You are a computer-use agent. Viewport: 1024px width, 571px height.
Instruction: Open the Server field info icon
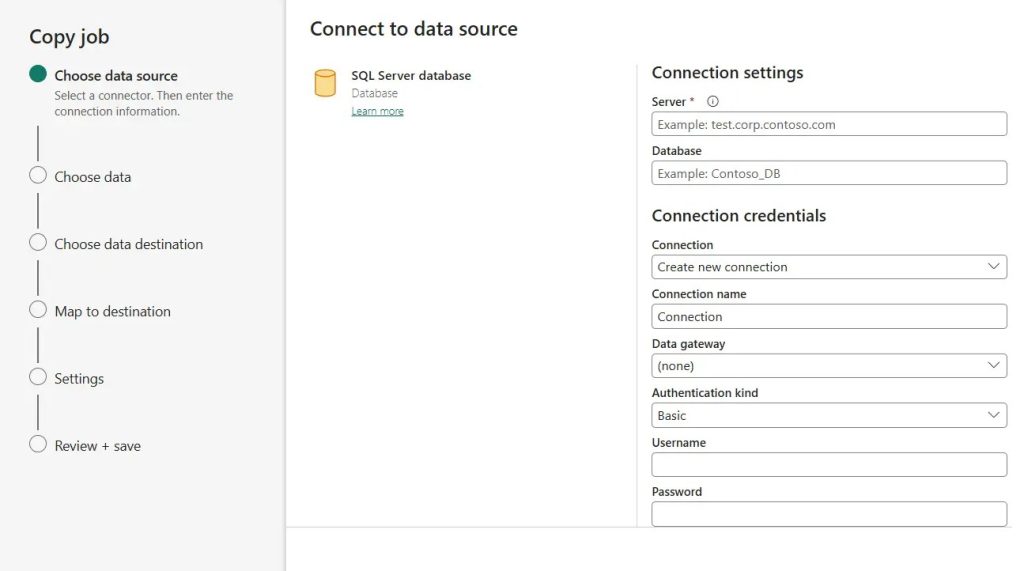coord(712,101)
